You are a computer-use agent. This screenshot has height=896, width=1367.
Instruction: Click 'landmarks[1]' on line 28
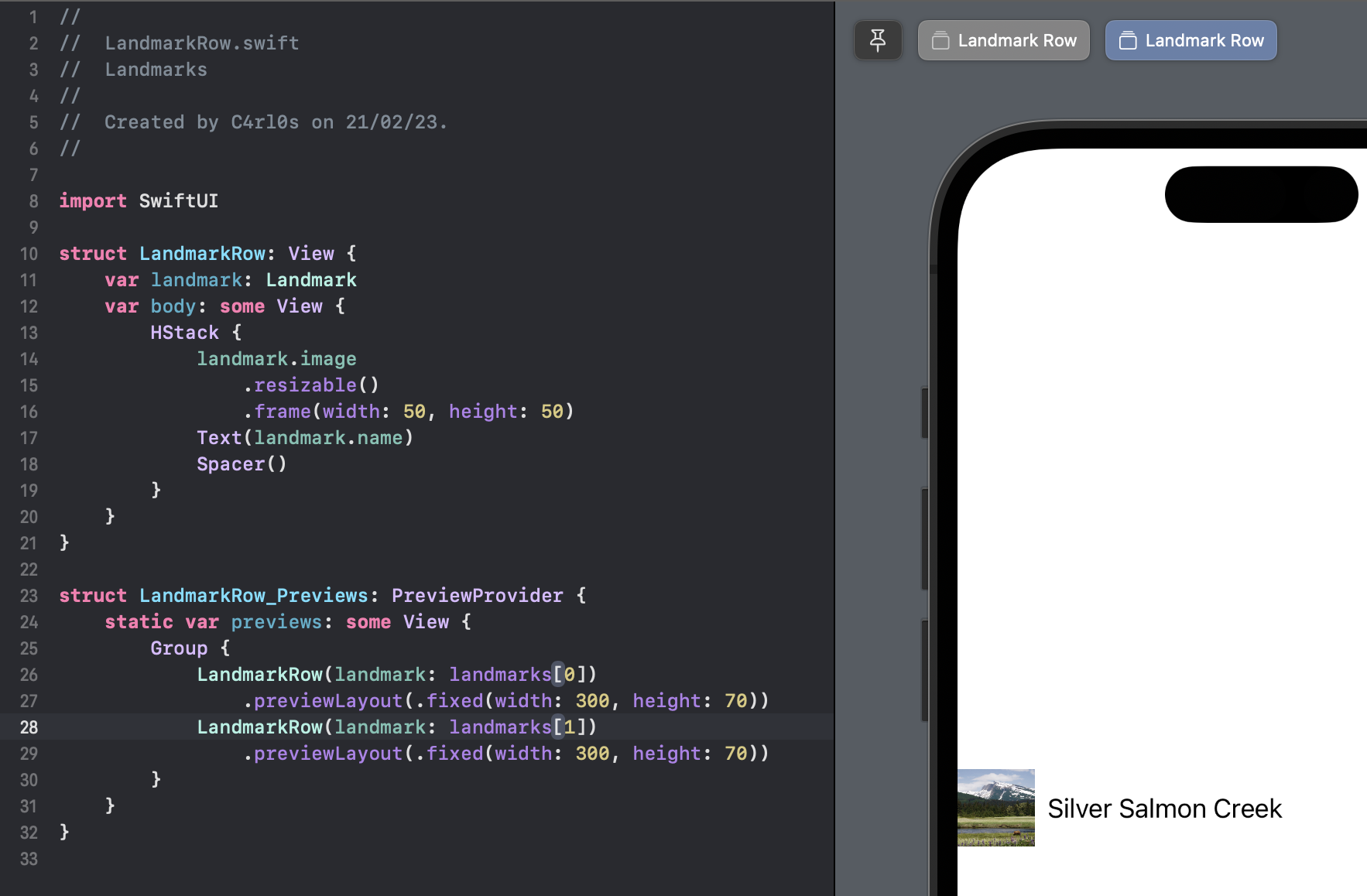518,727
